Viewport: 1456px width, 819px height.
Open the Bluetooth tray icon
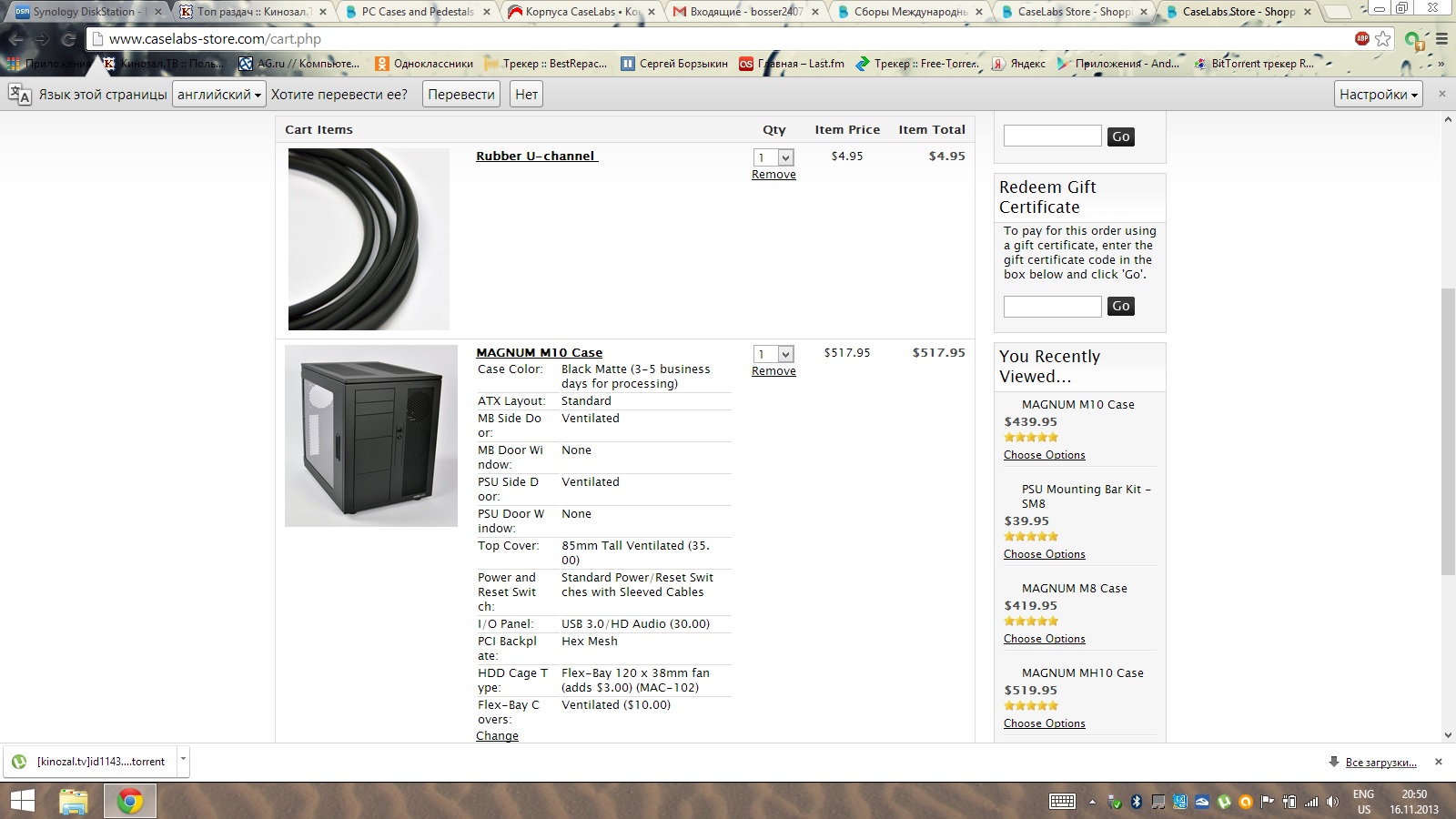point(1136,802)
